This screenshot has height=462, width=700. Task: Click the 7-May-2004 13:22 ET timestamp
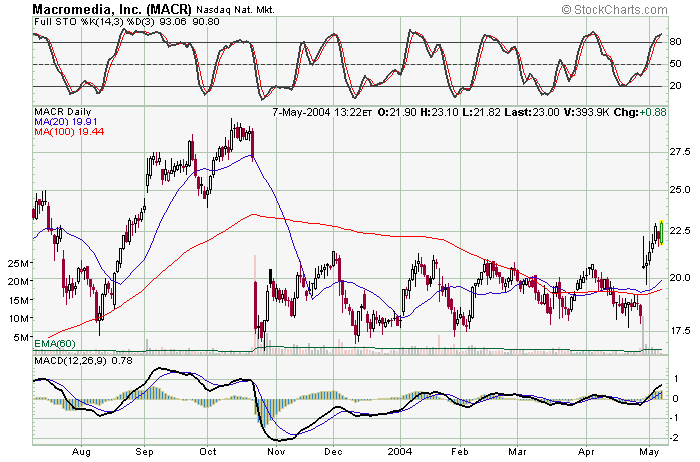pyautogui.click(x=322, y=112)
